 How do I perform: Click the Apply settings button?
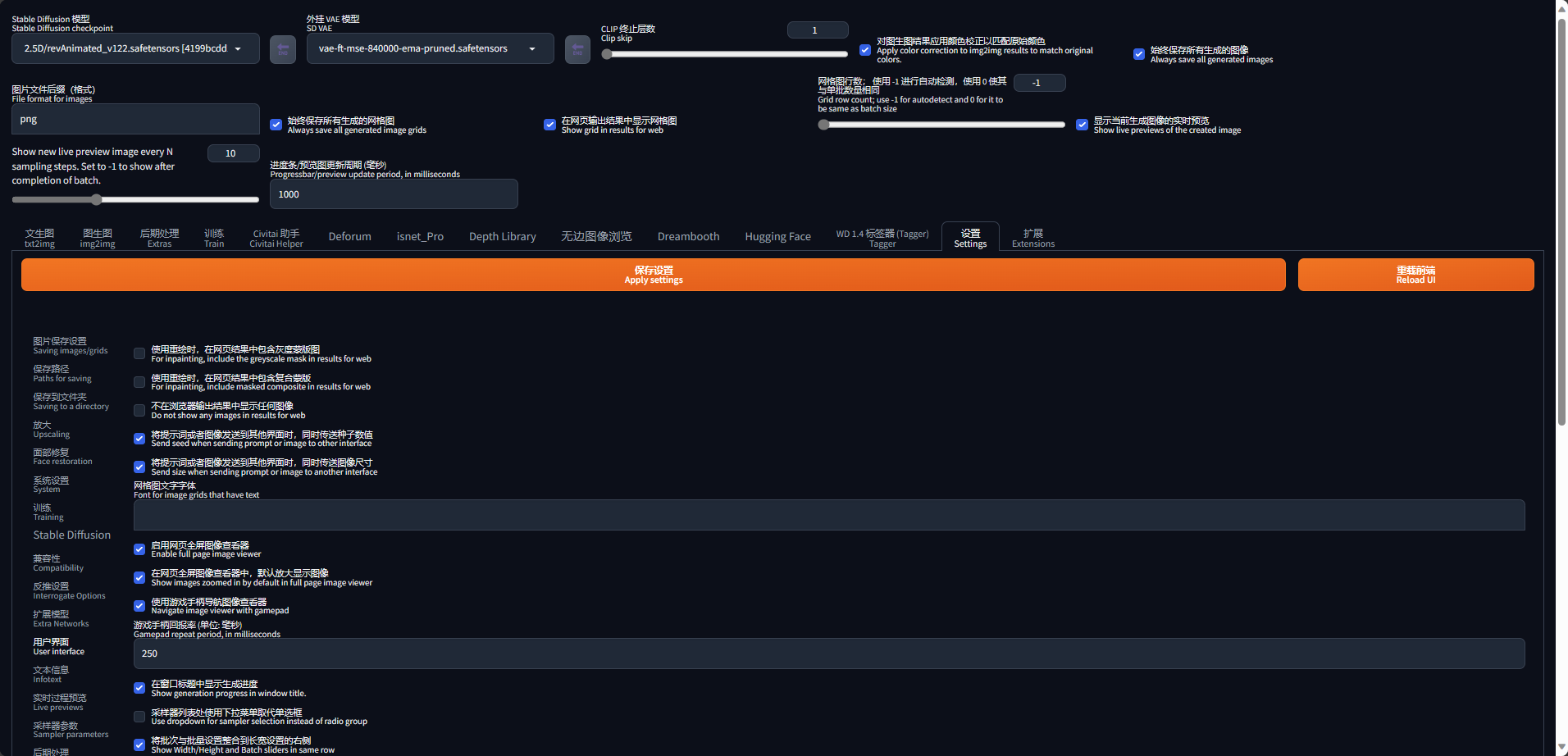click(x=653, y=274)
